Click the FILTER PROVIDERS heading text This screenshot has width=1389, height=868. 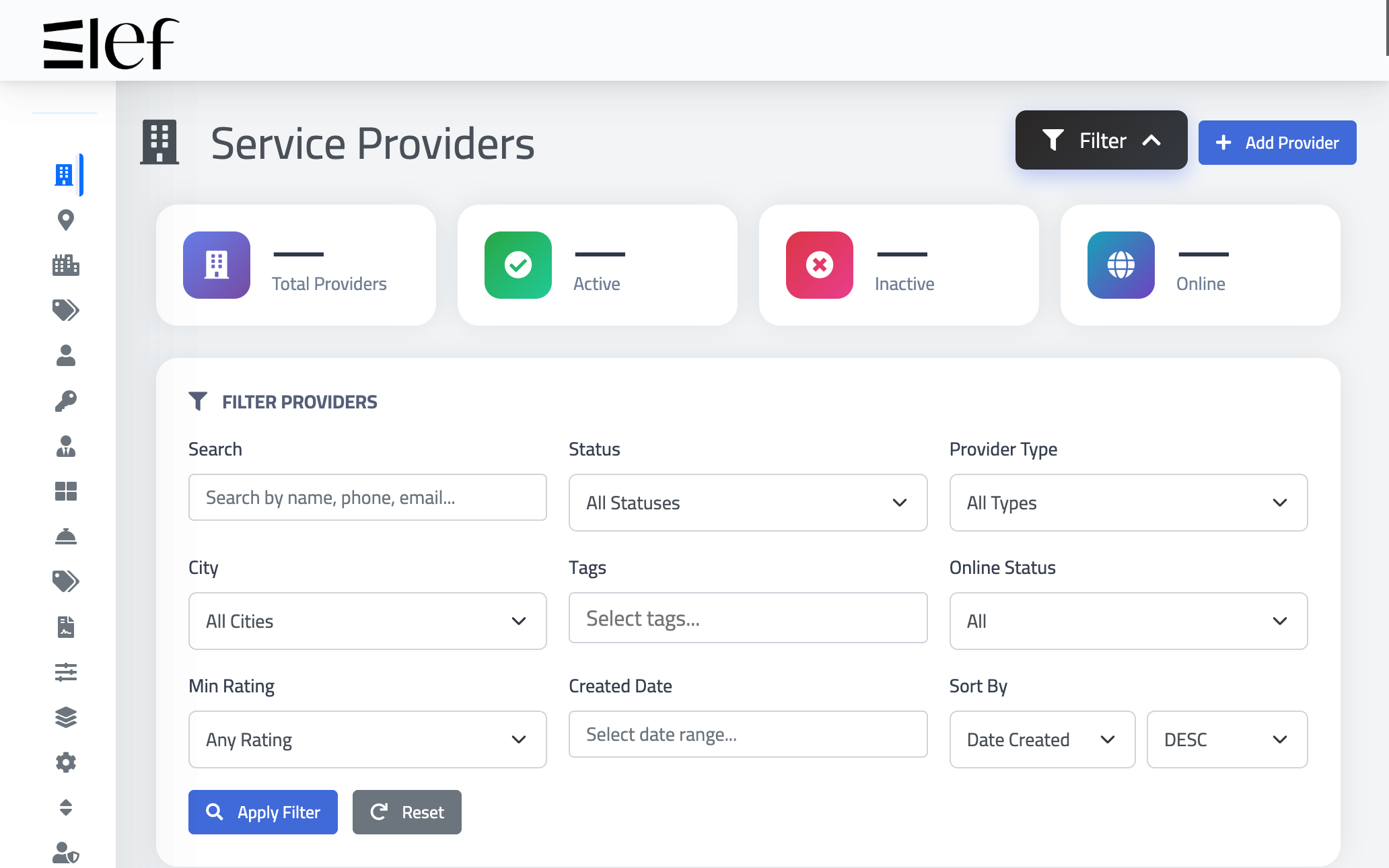pyautogui.click(x=299, y=402)
